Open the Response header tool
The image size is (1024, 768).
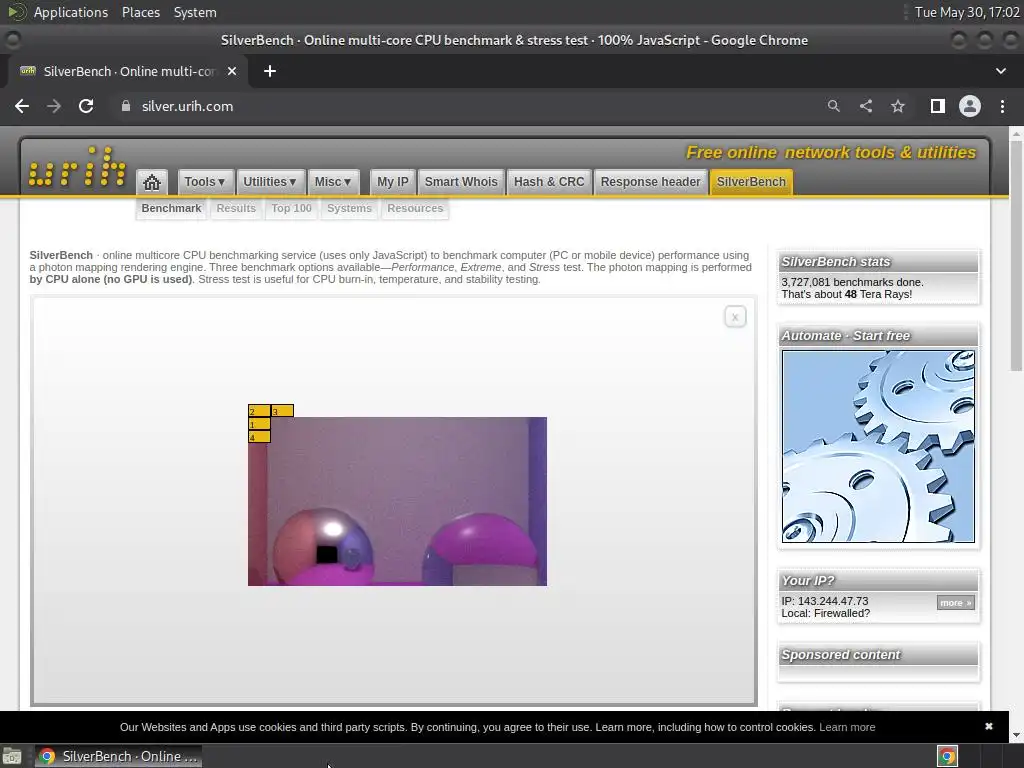(650, 182)
